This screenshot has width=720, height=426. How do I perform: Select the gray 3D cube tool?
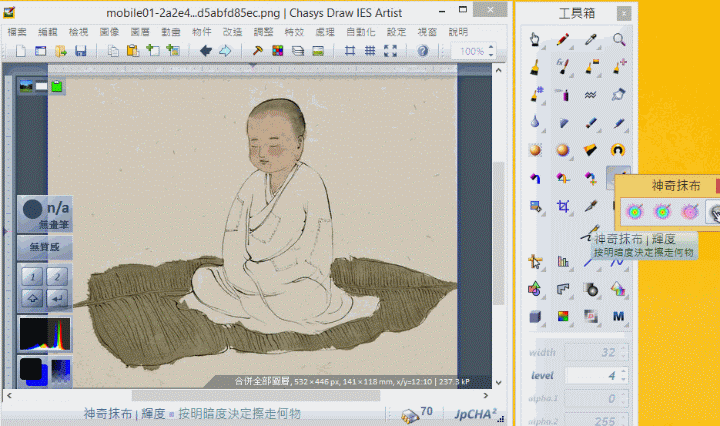[x=535, y=316]
